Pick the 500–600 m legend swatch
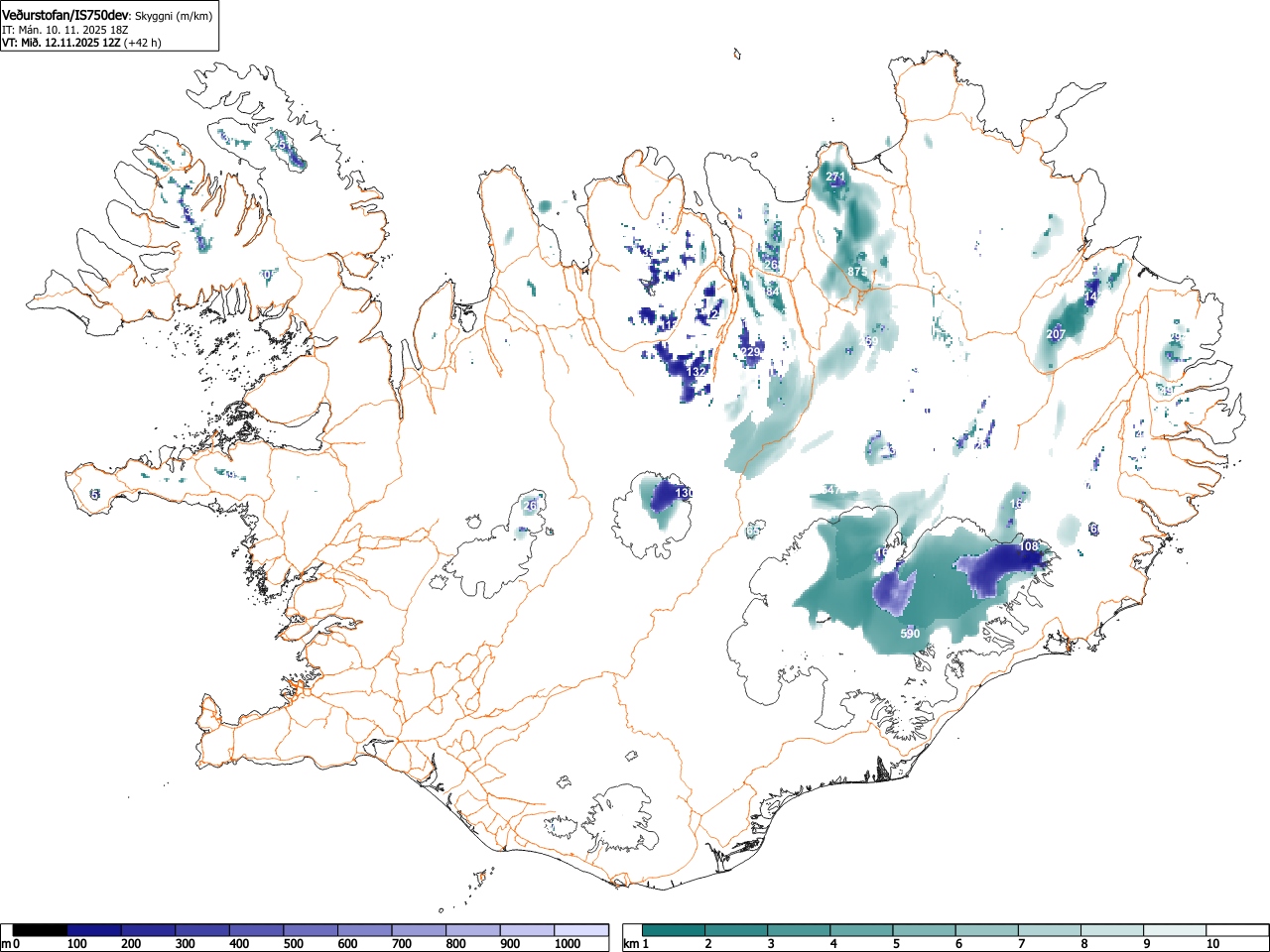This screenshot has height=952, width=1270. pyautogui.click(x=311, y=930)
